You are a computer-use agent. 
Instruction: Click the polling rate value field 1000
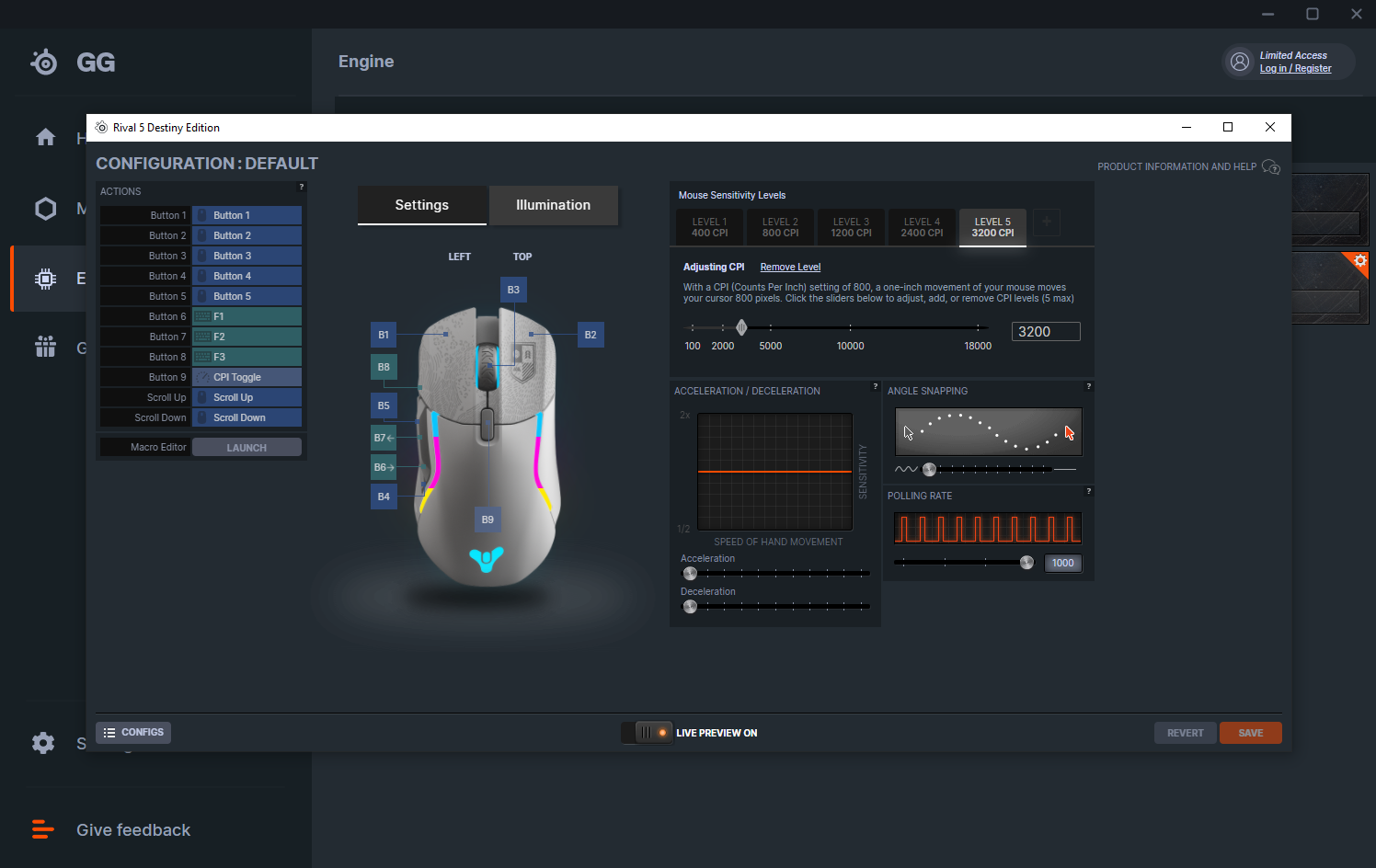(1063, 563)
